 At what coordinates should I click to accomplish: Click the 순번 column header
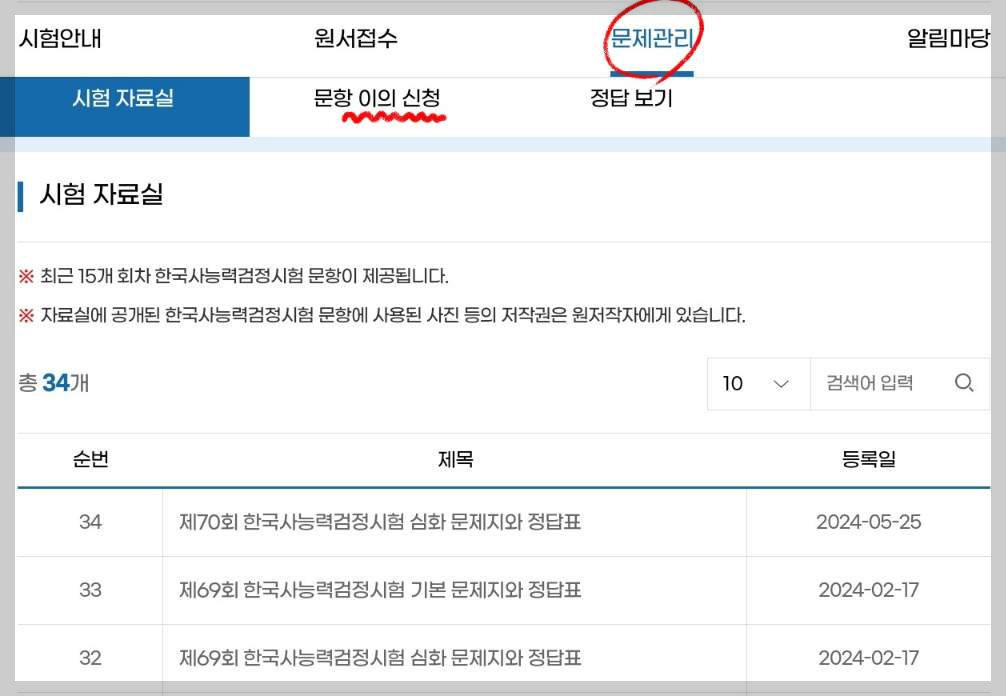[89, 459]
